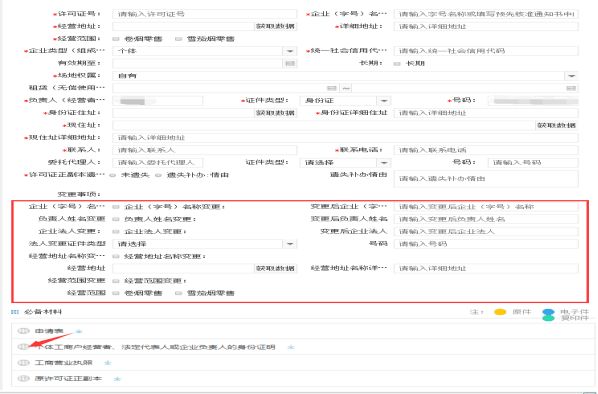Click the round icon beside 原许可证正副本
Viewport: 598px width, 394px height.
[23, 378]
